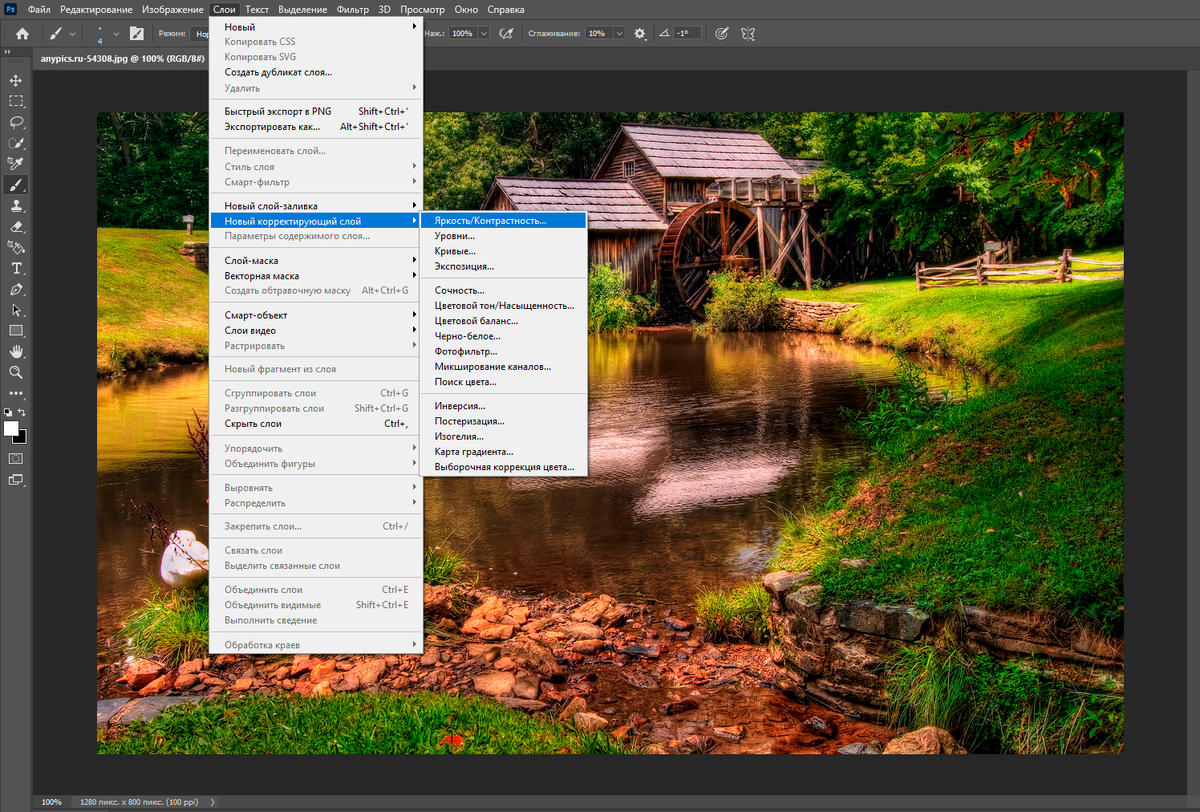The image size is (1200, 812).
Task: Select the Path Selection arrow tool
Action: coord(16,310)
